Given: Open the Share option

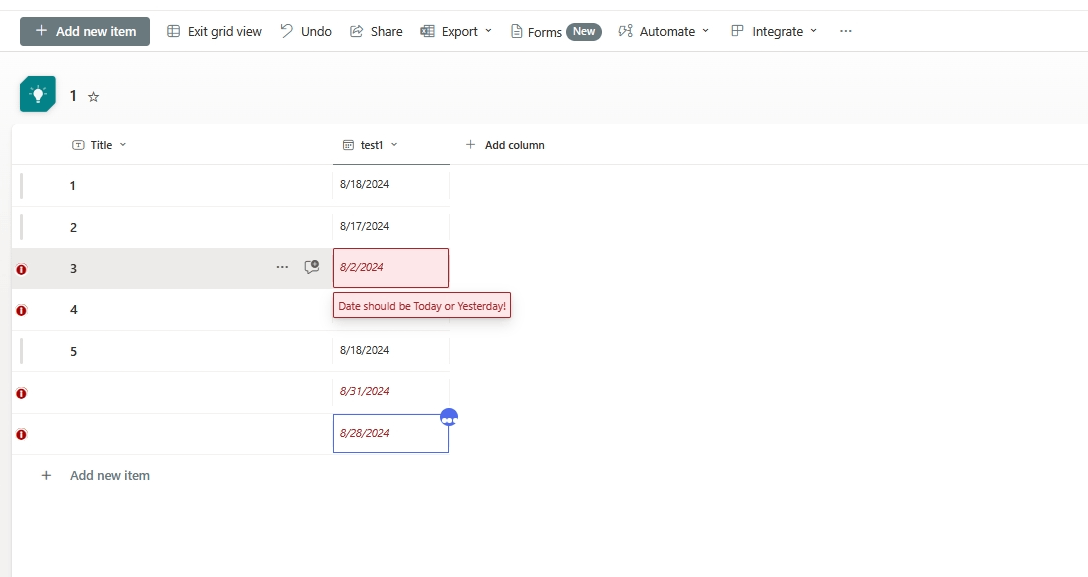Looking at the screenshot, I should pos(376,31).
